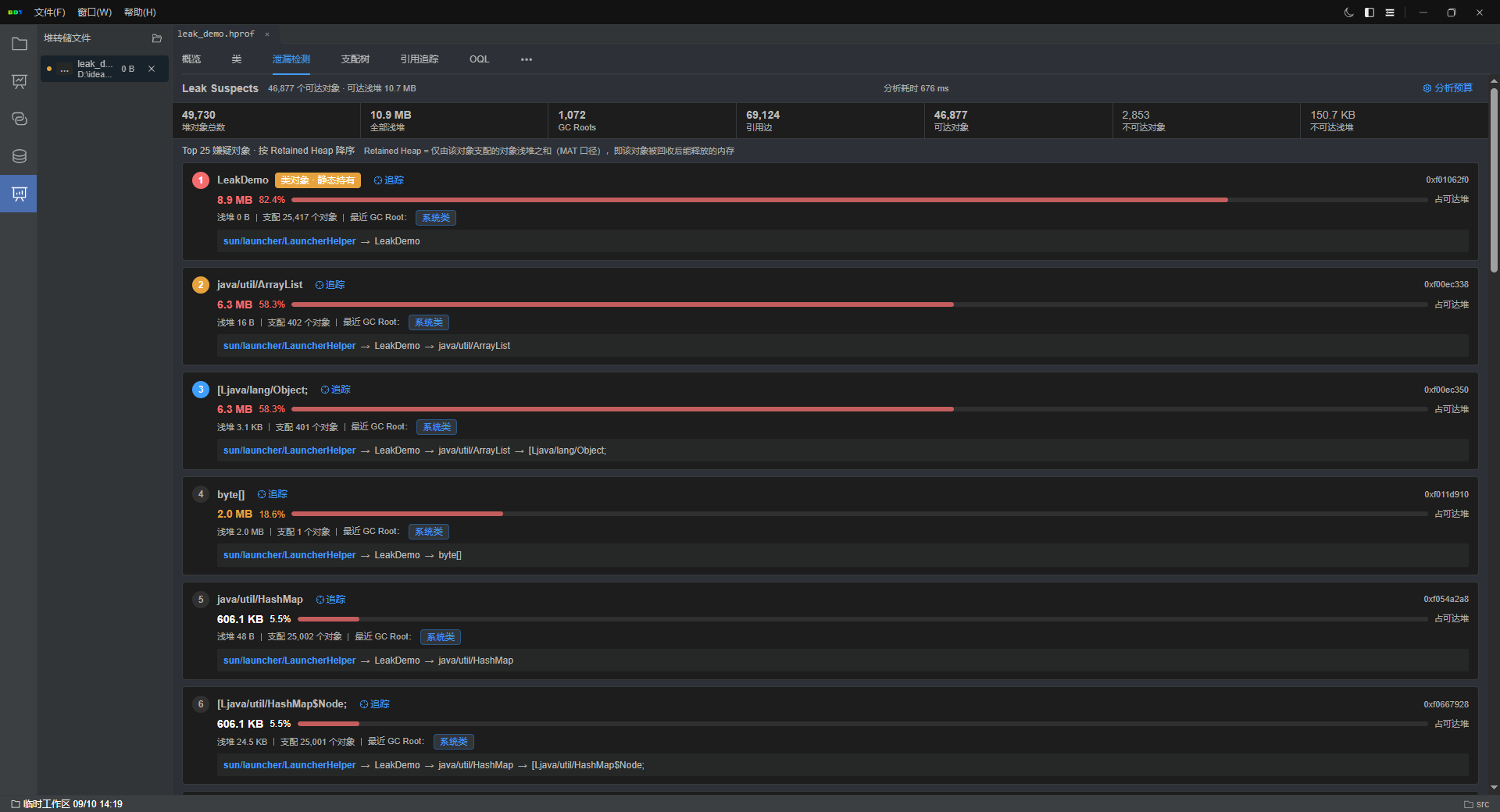
Task: Click scrollbar down arrow
Action: [x=1494, y=788]
